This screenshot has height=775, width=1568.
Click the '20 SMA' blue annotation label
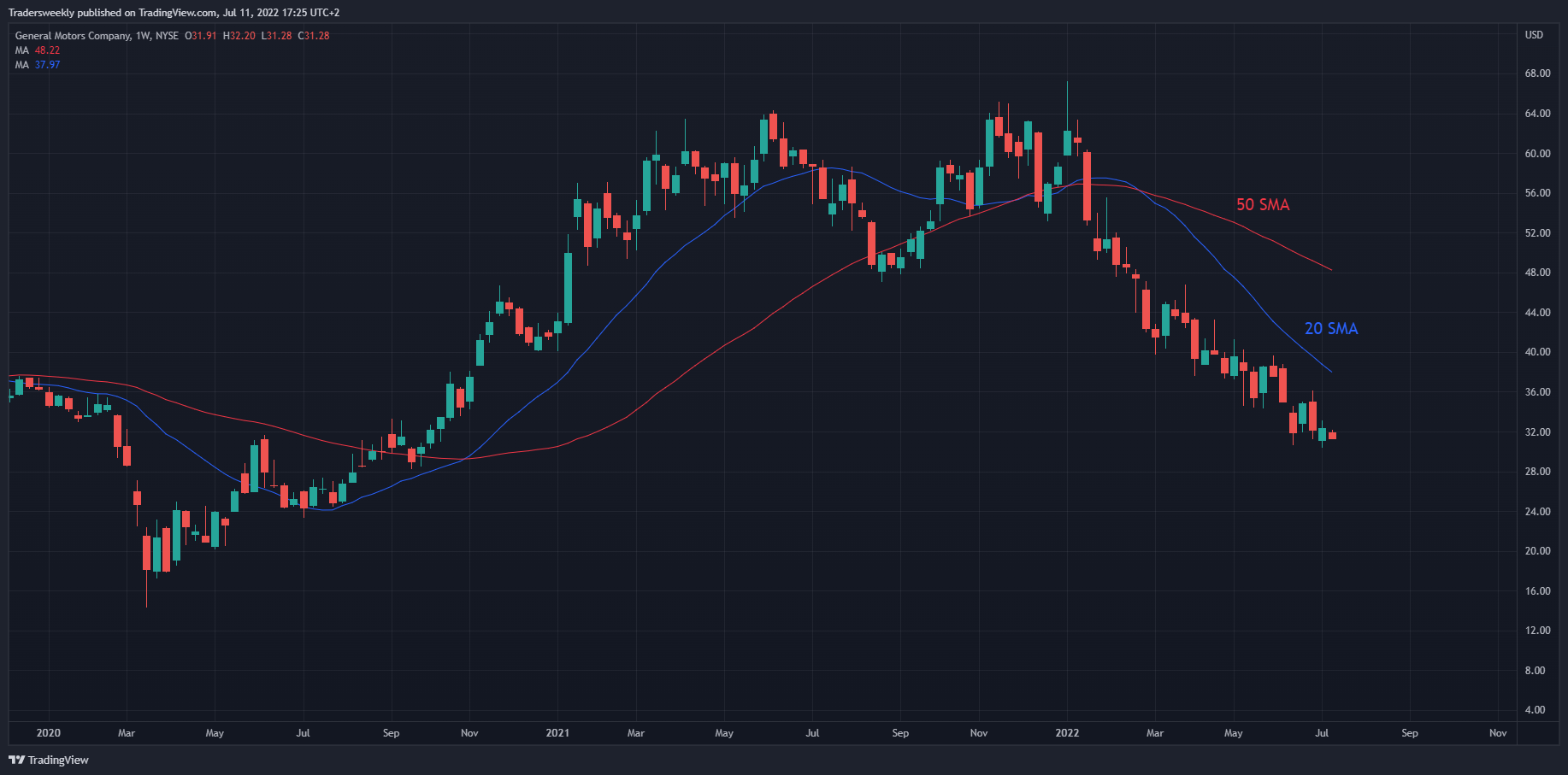click(1331, 329)
